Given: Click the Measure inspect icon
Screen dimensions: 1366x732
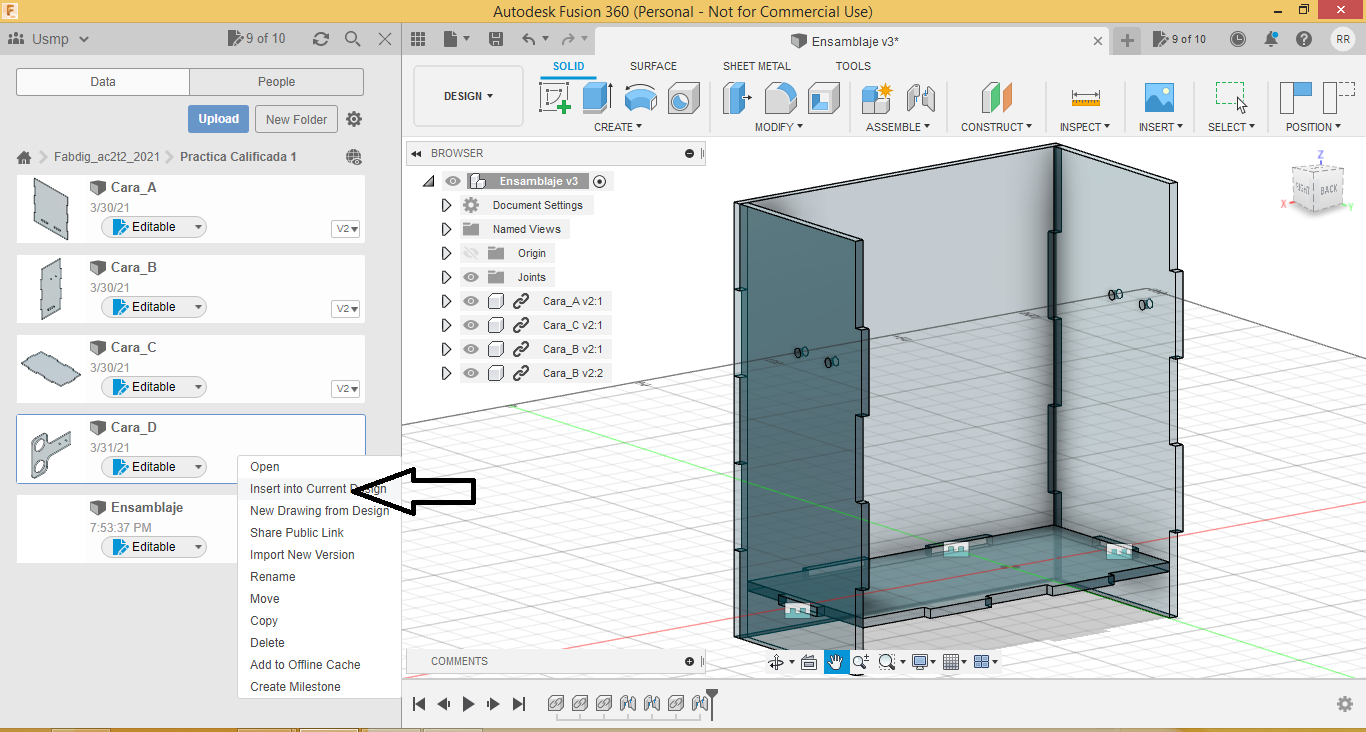Looking at the screenshot, I should (1085, 98).
